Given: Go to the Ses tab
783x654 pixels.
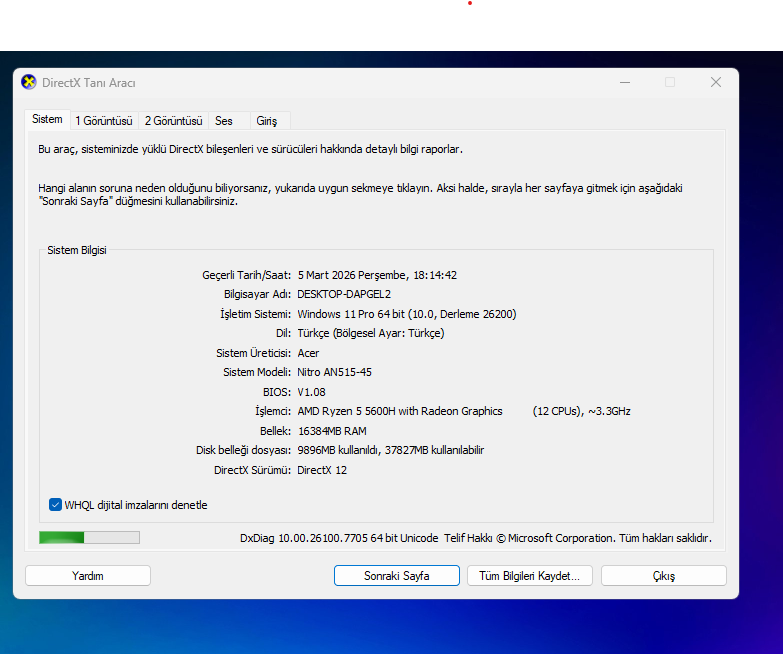Looking at the screenshot, I should (224, 120).
